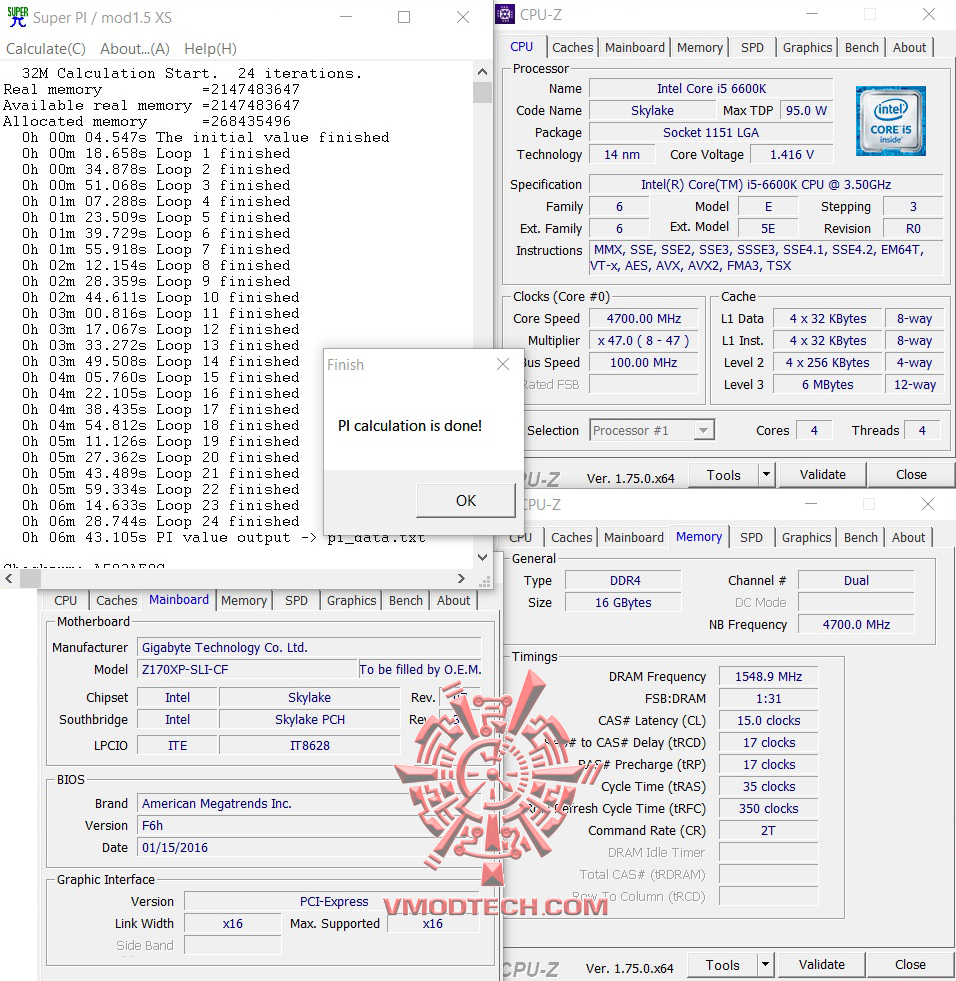Select Graphics tab in Mainboard CPU-Z window
956x981 pixels.
[x=351, y=601]
